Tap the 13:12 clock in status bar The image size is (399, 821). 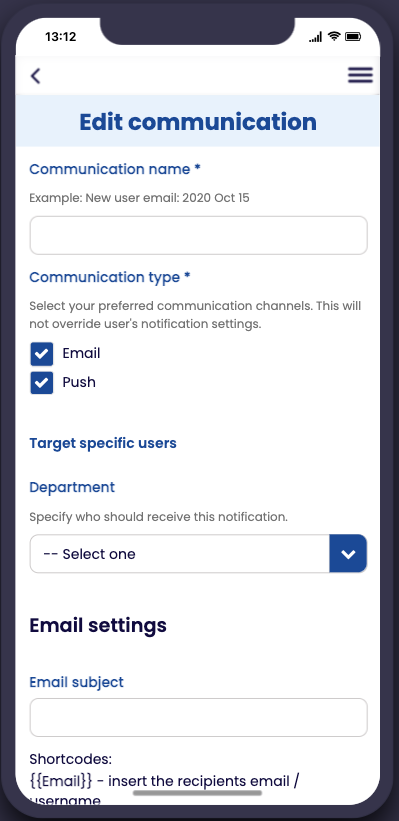pos(61,37)
